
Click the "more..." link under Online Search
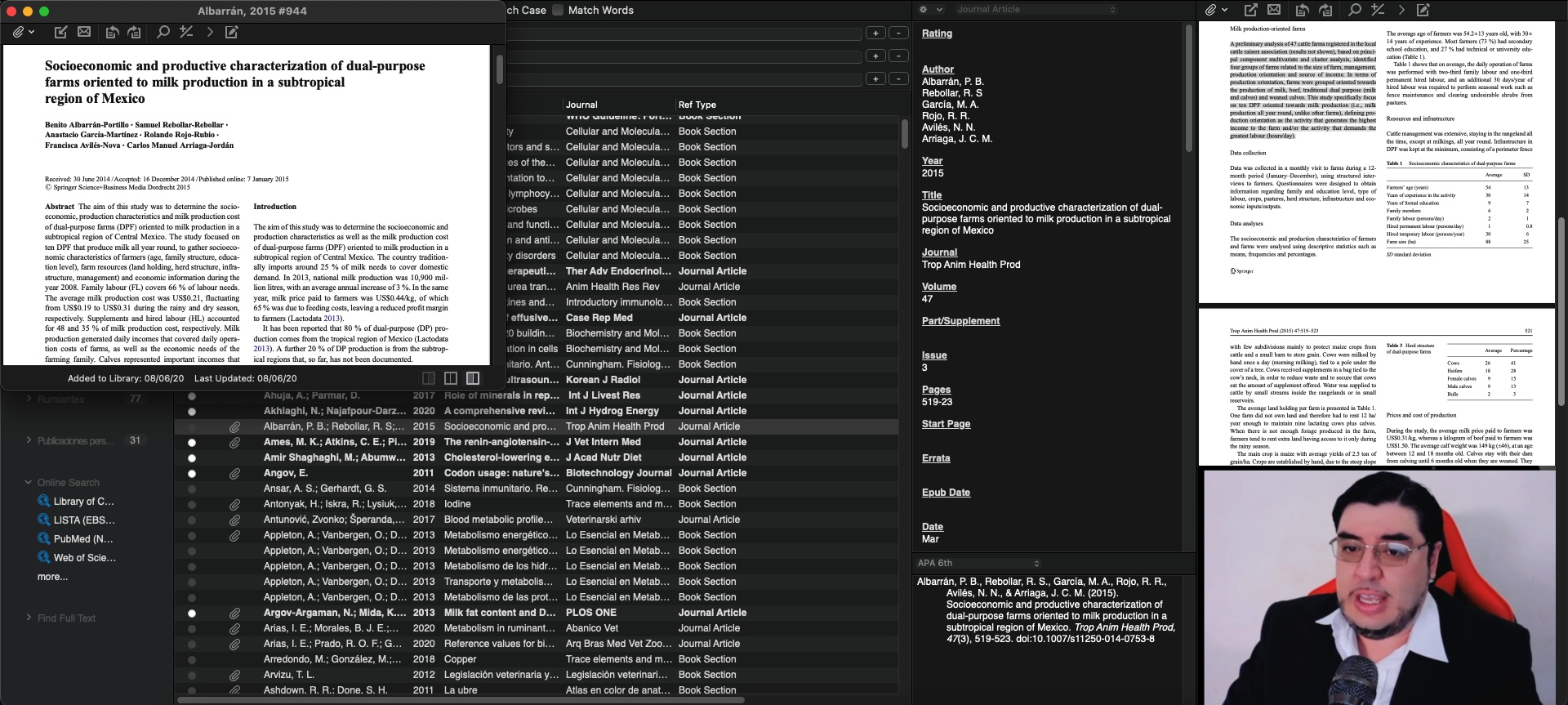point(52,577)
